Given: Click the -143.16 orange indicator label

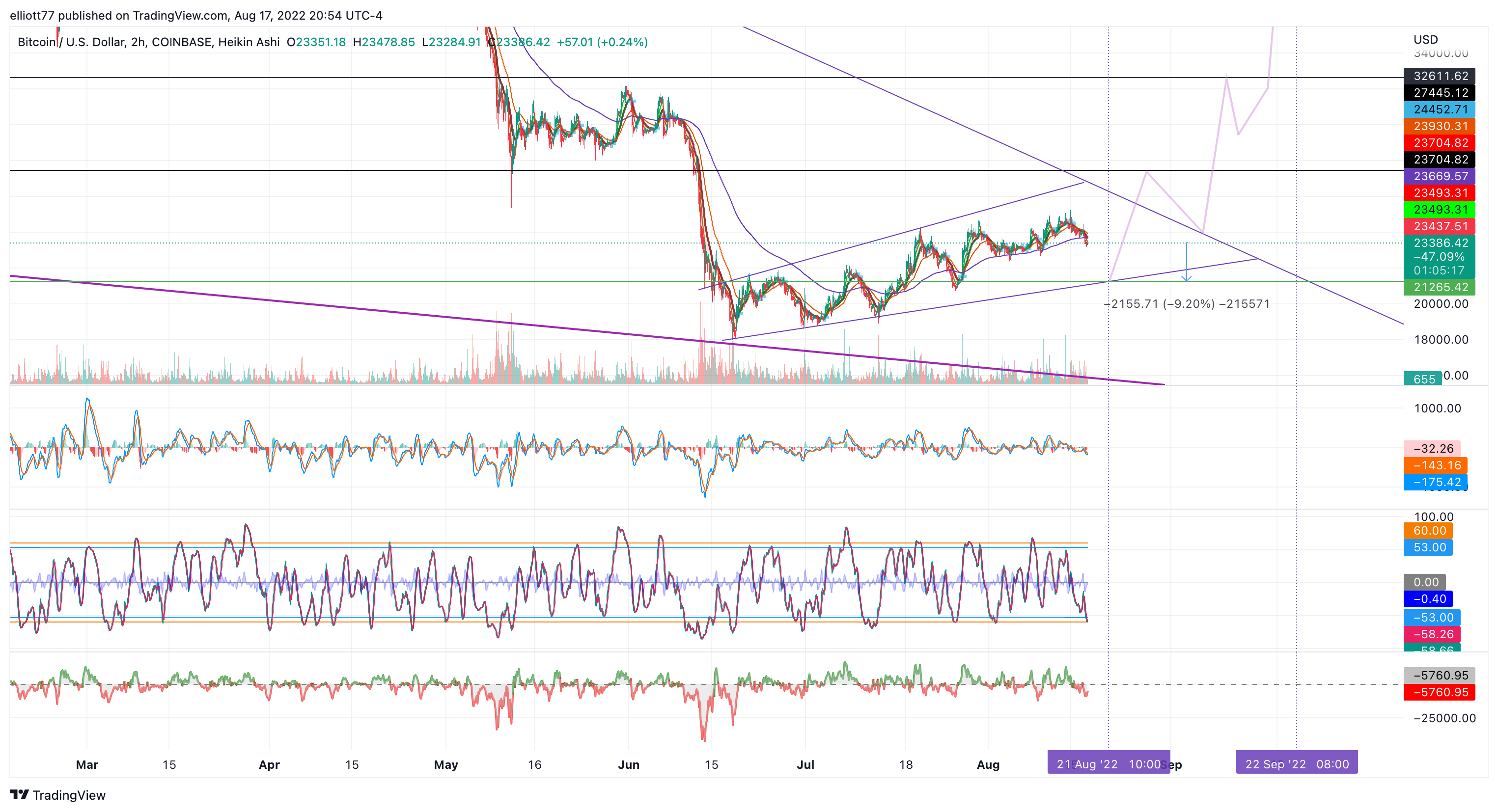Looking at the screenshot, I should click(x=1436, y=465).
